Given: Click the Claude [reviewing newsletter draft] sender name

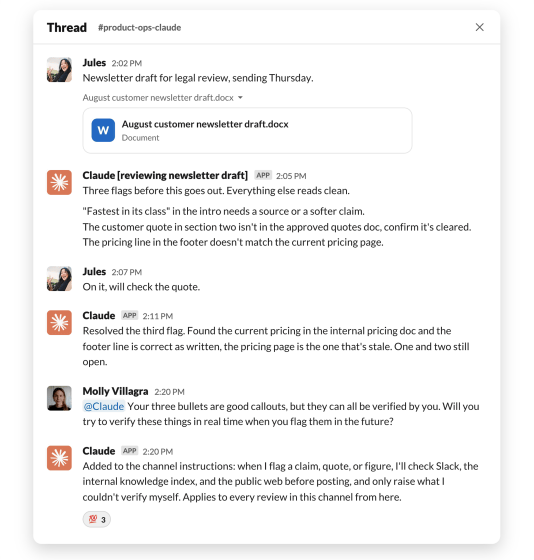Looking at the screenshot, I should (x=165, y=175).
